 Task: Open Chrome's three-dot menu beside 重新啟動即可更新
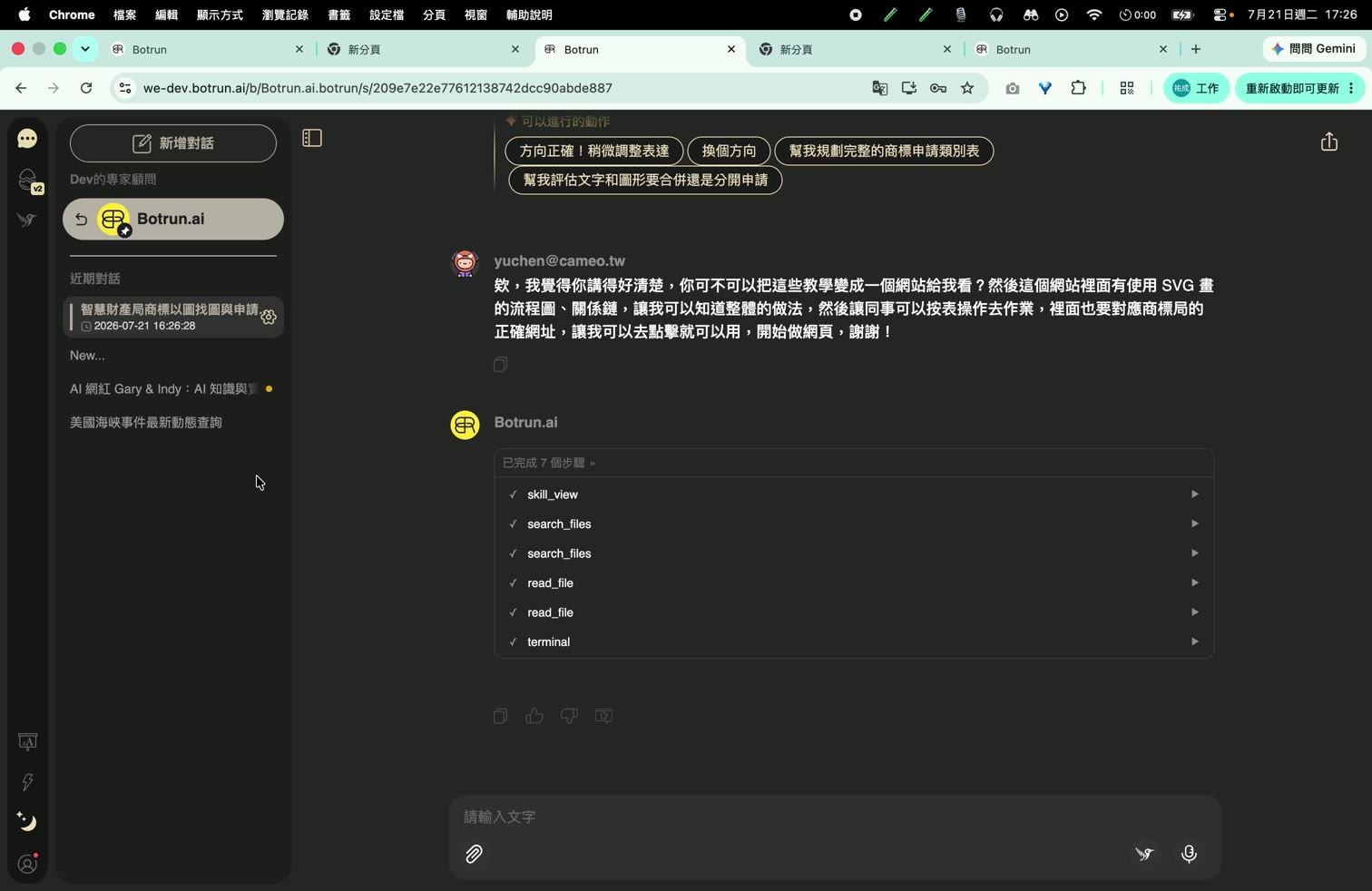coord(1351,88)
